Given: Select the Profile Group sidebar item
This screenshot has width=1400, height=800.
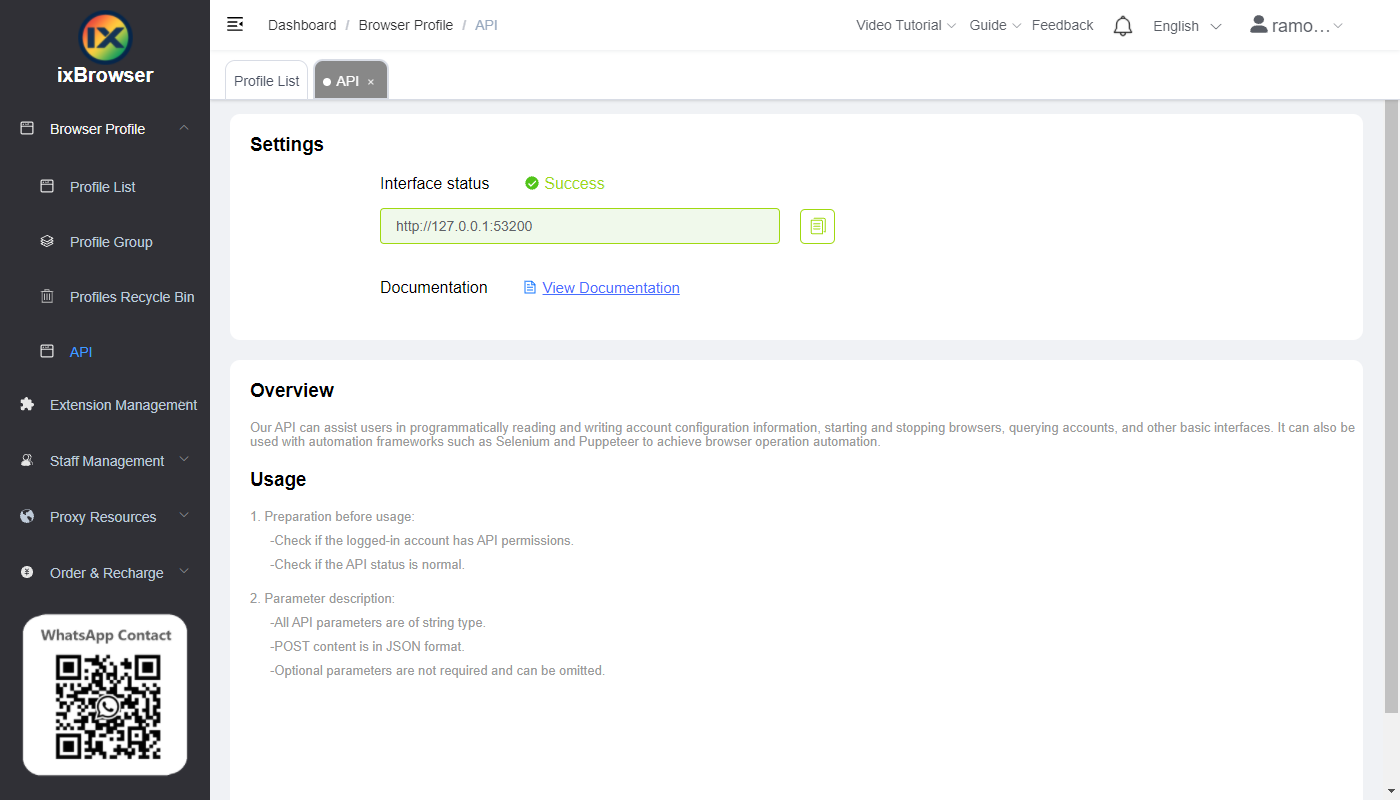Looking at the screenshot, I should pos(110,241).
